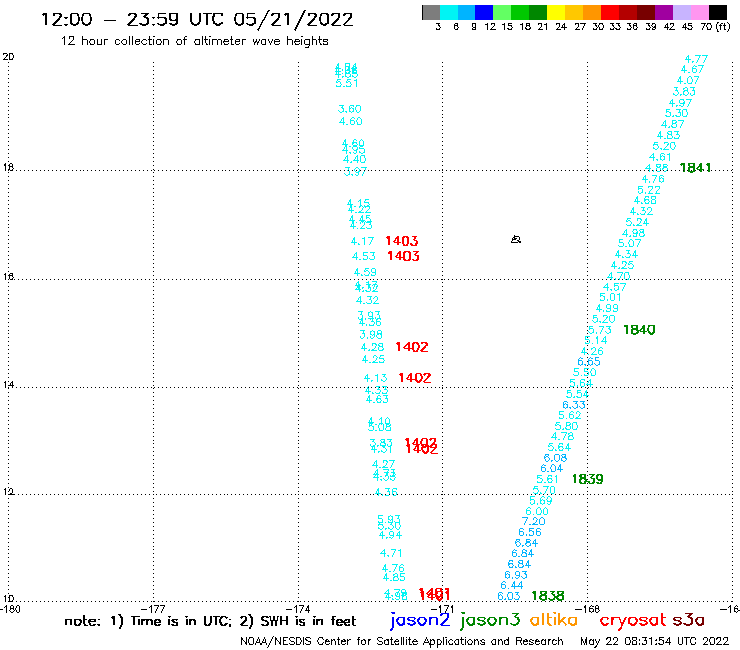The image size is (740, 650).
Task: Click the dark blue swatch in the legend
Action: click(484, 12)
